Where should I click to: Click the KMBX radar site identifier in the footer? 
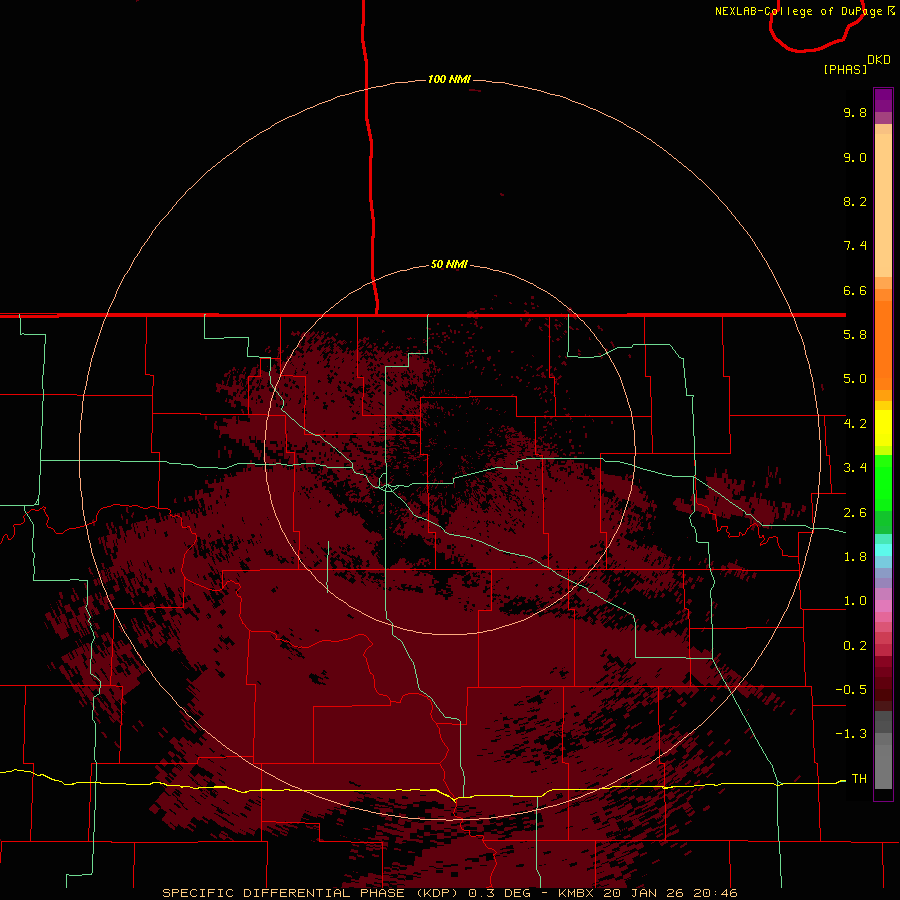point(576,893)
